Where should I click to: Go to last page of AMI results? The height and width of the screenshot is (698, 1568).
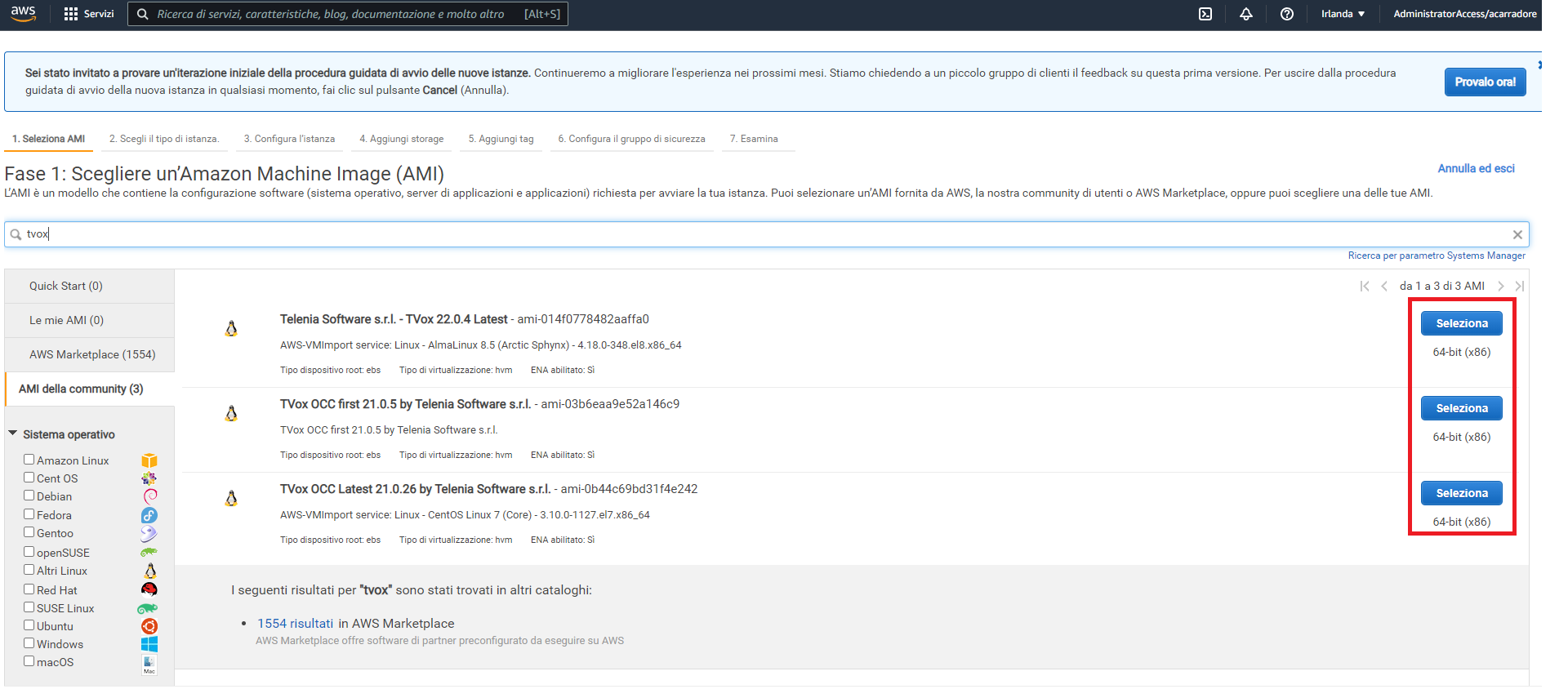pyautogui.click(x=1520, y=286)
